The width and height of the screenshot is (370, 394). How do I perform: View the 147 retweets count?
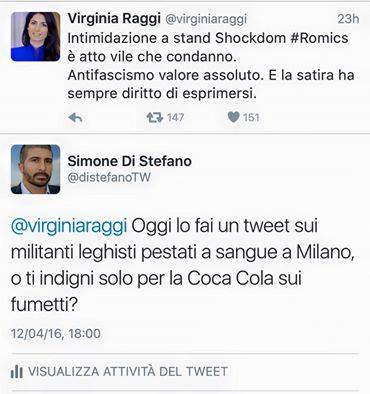click(175, 117)
